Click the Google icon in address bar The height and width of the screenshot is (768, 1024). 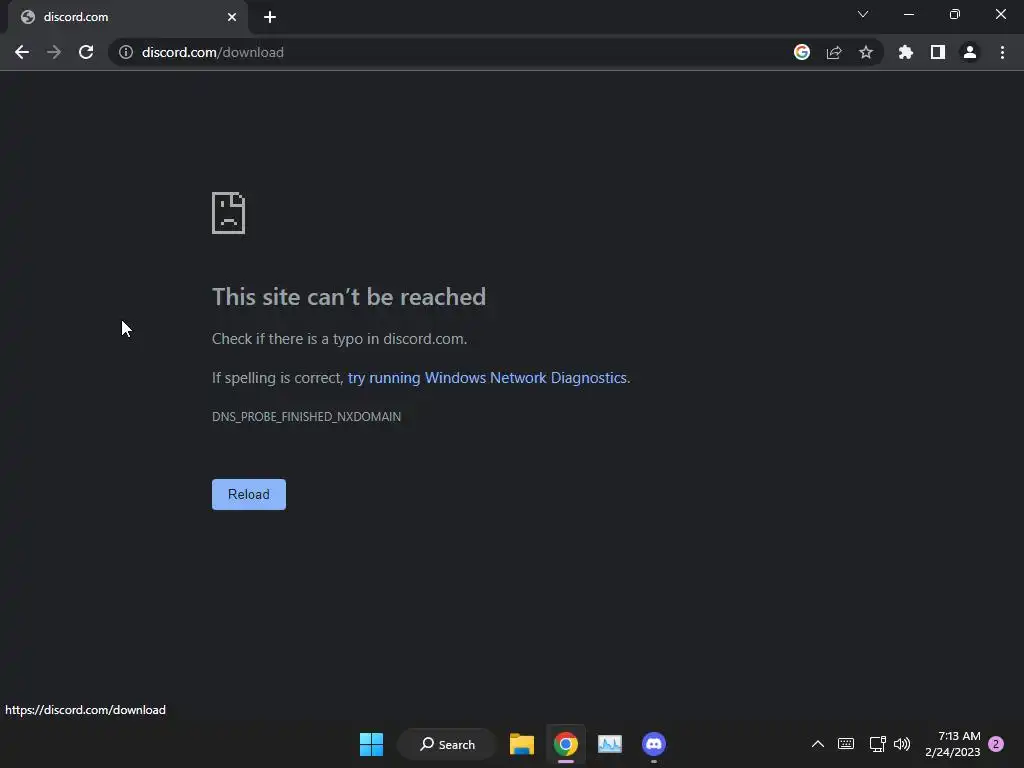802,52
